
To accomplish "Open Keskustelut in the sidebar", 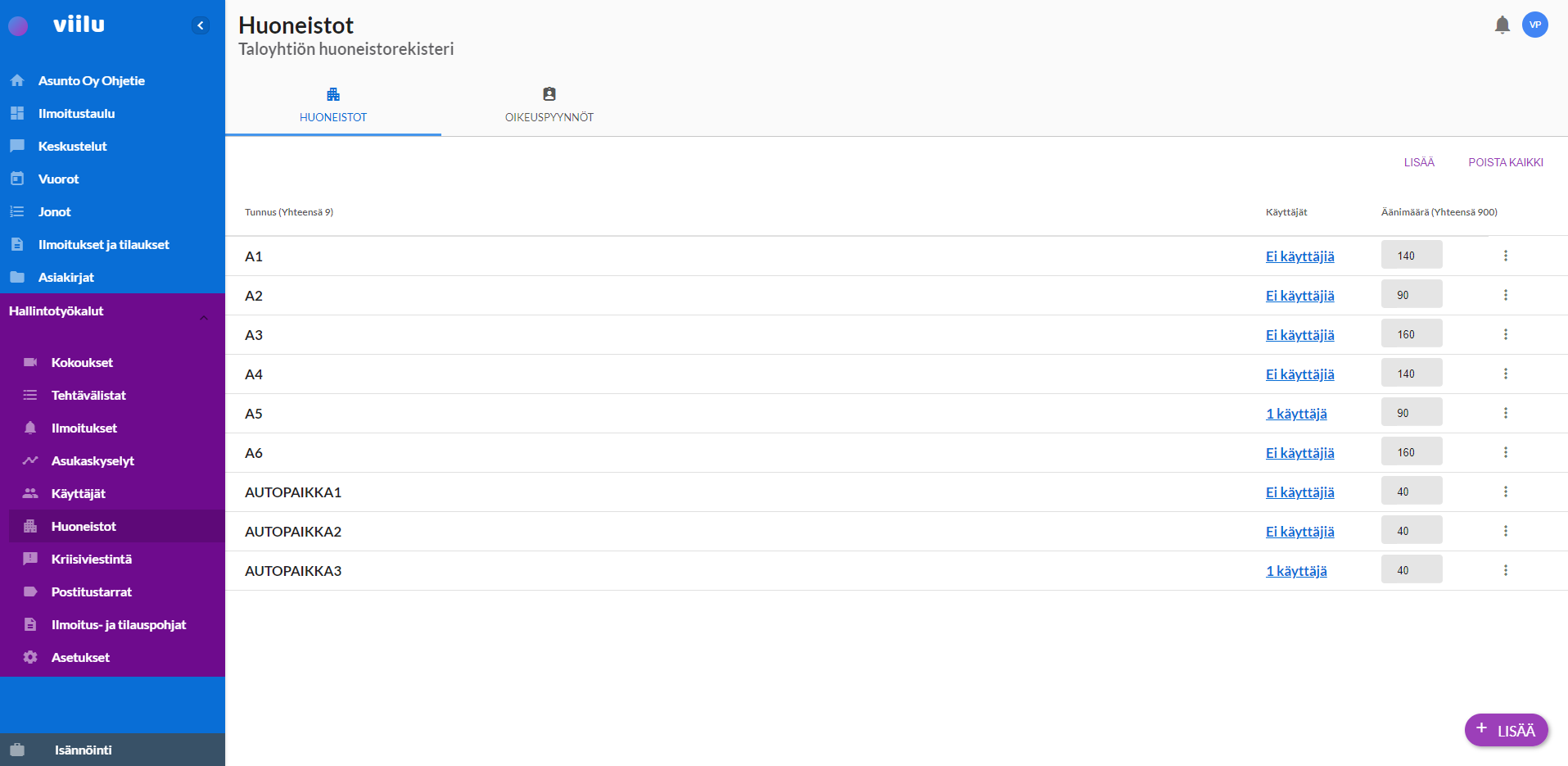I will click(x=72, y=146).
